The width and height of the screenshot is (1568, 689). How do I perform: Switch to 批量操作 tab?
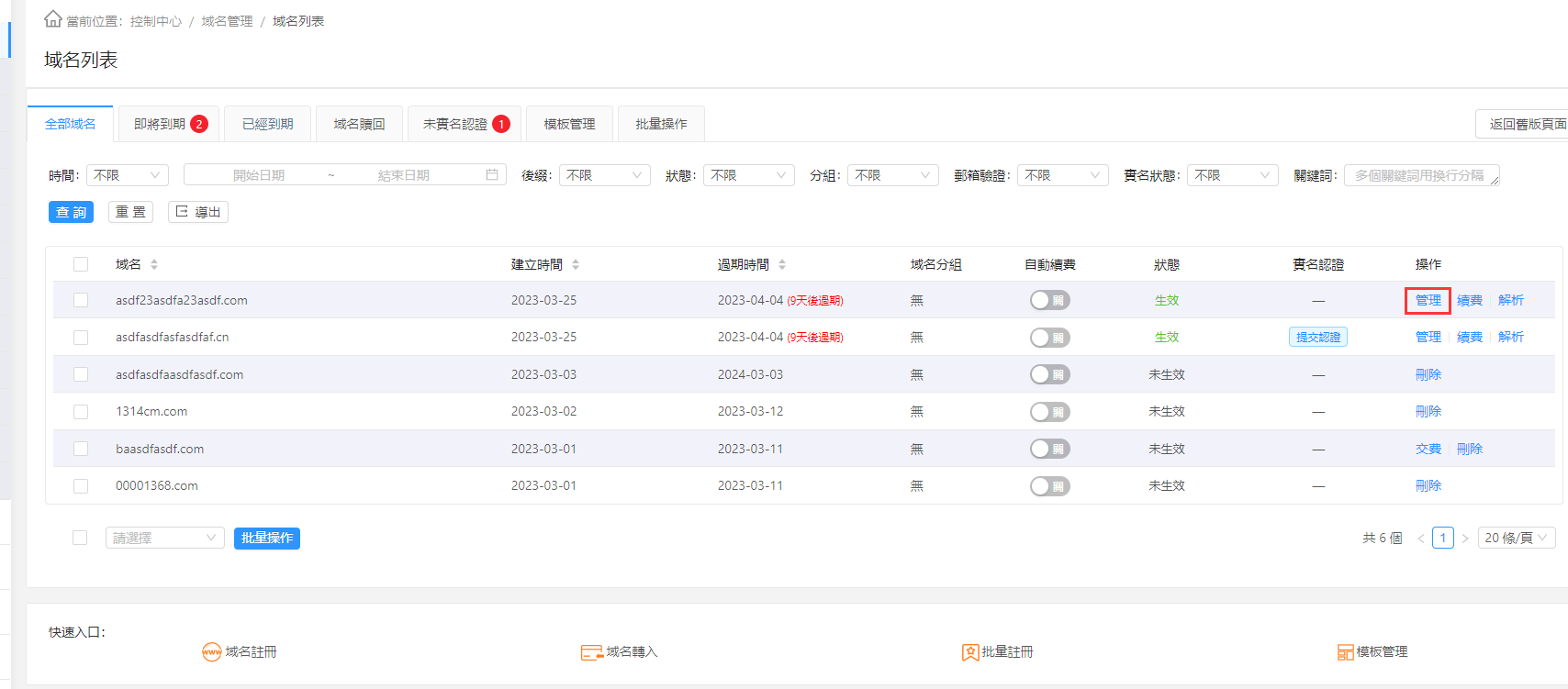(x=661, y=124)
